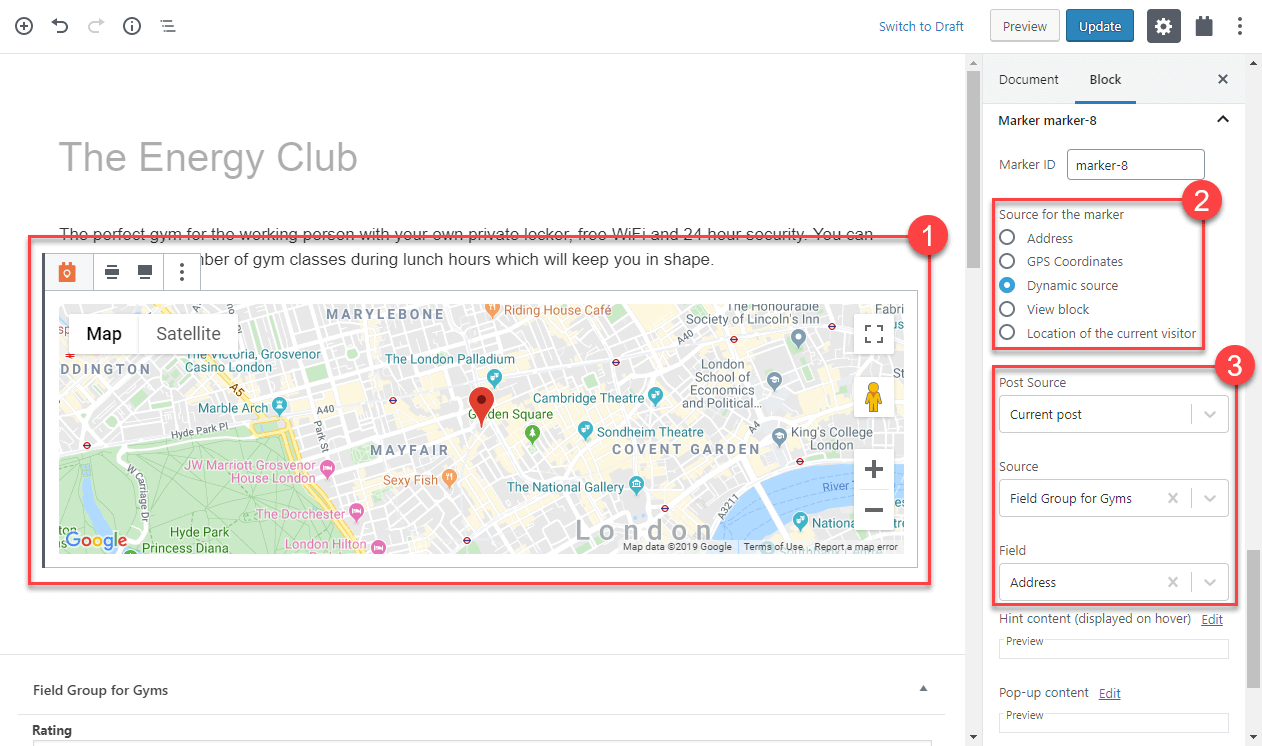Switch to the Document tab
This screenshot has height=746, width=1262.
(1028, 79)
